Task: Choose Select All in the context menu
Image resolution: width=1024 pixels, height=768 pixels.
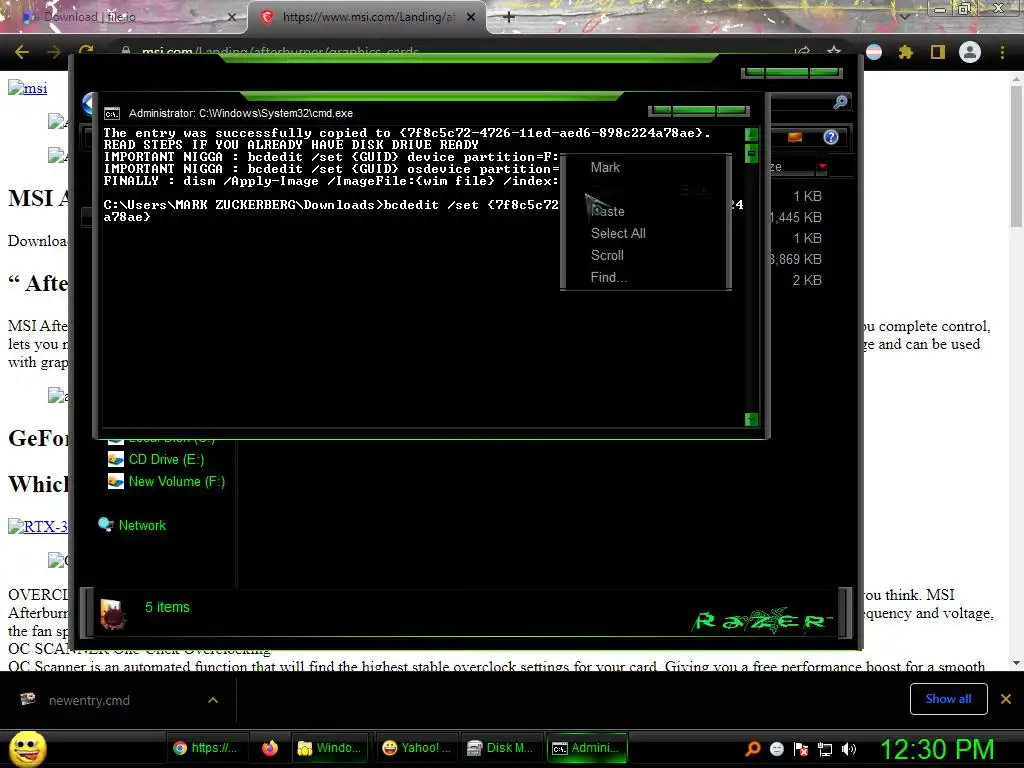Action: pos(618,233)
